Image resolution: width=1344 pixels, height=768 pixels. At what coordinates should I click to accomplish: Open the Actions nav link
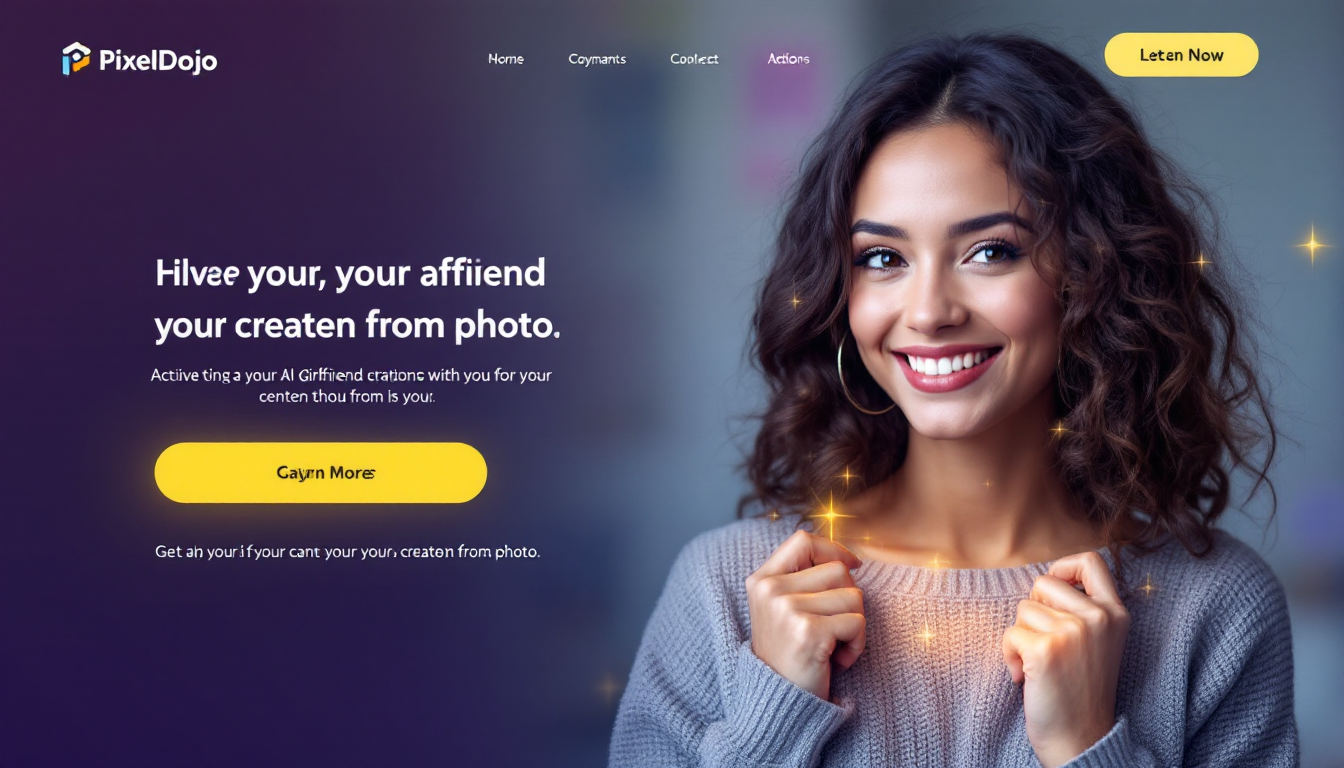coord(788,59)
